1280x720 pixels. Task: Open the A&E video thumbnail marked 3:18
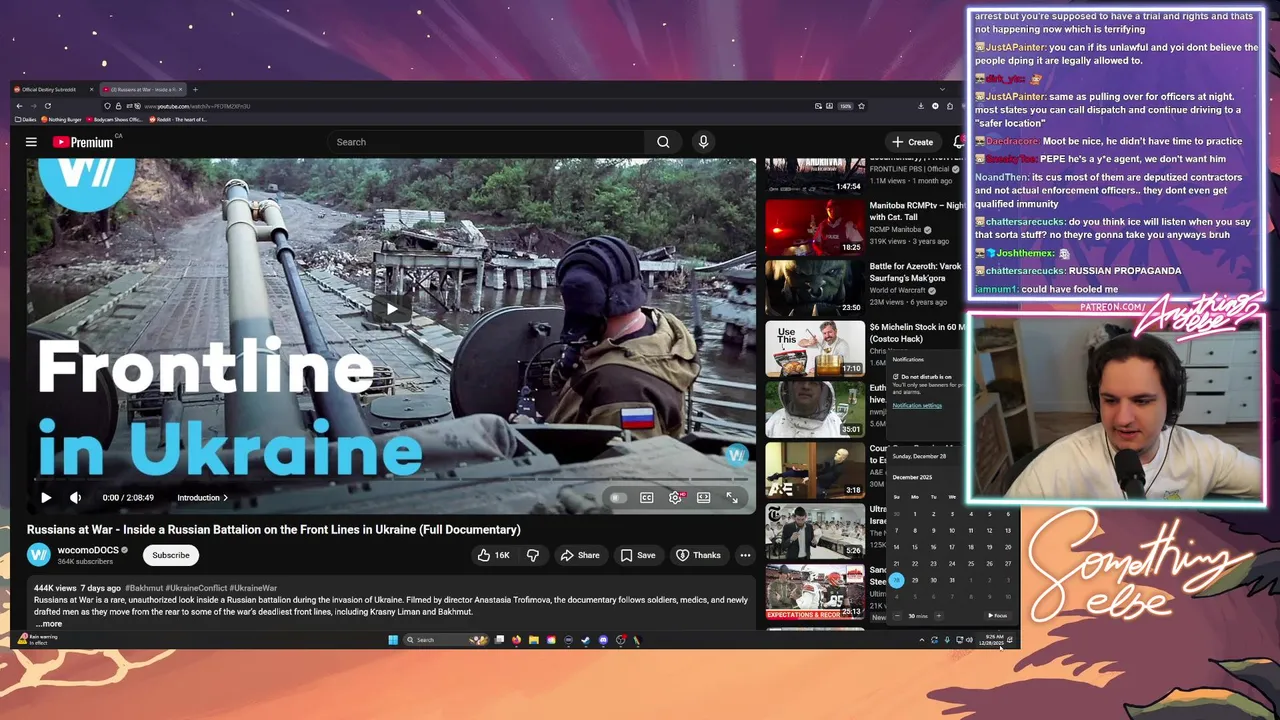tap(815, 469)
